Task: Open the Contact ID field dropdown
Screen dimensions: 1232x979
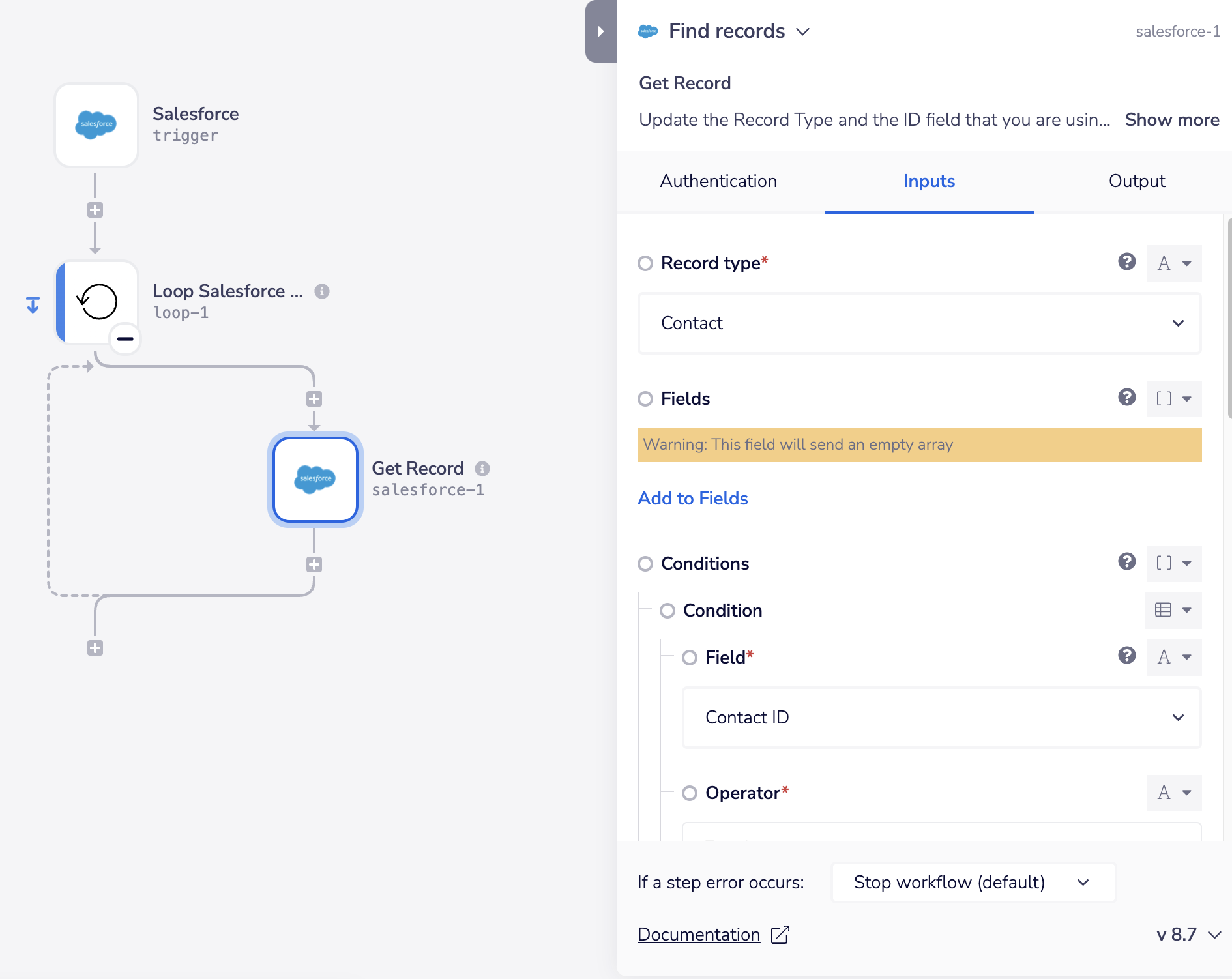Action: (941, 718)
